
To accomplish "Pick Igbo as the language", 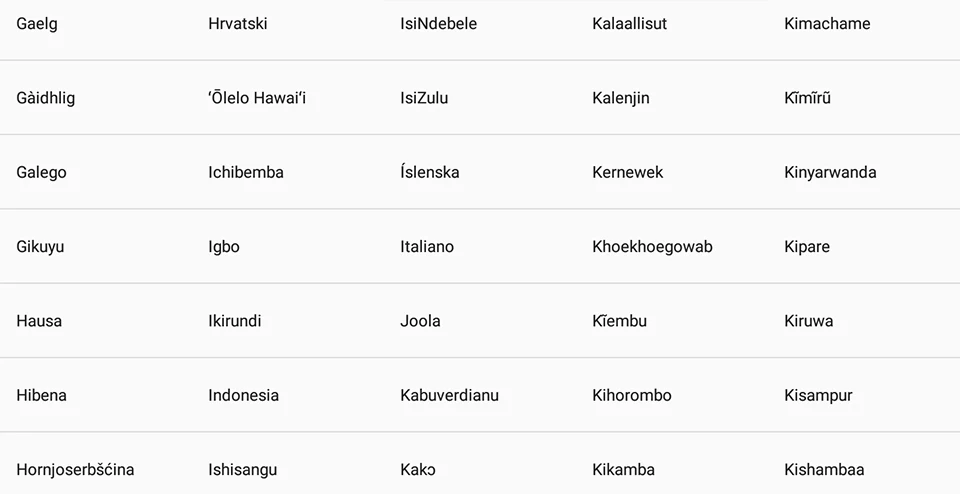I will [x=224, y=247].
